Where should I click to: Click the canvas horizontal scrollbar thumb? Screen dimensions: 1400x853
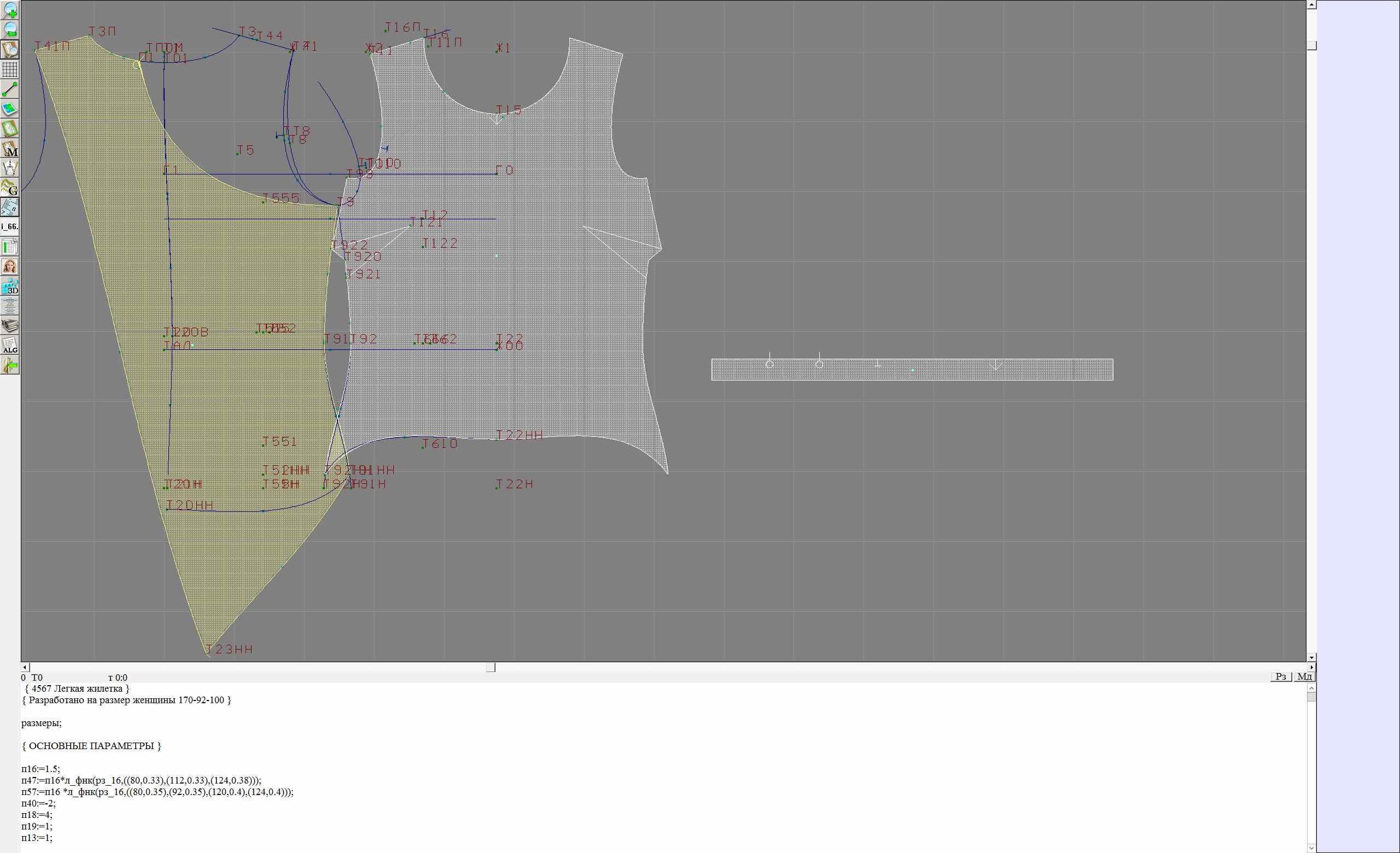(x=491, y=667)
